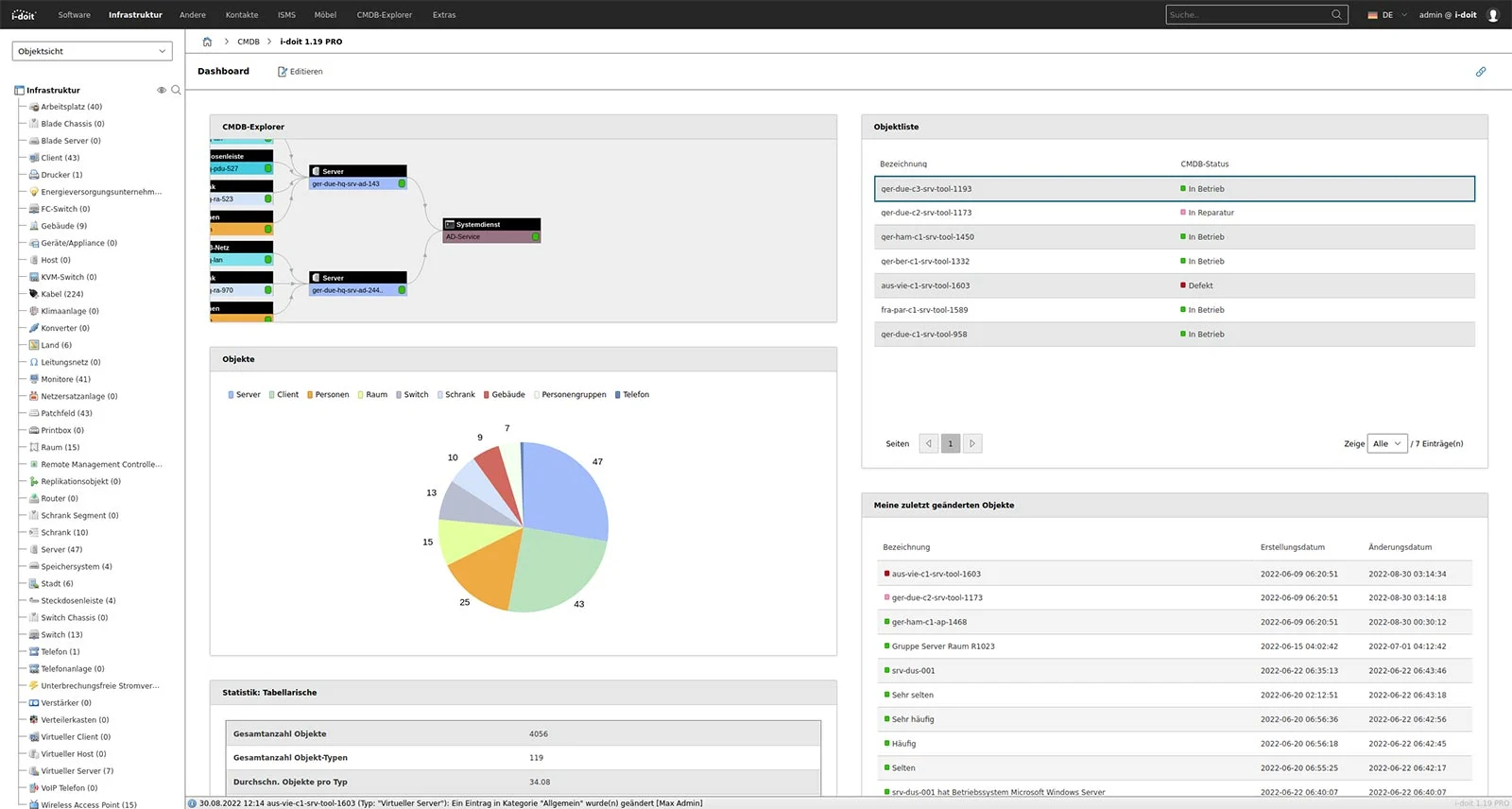Click the Editieren button

[x=301, y=72]
